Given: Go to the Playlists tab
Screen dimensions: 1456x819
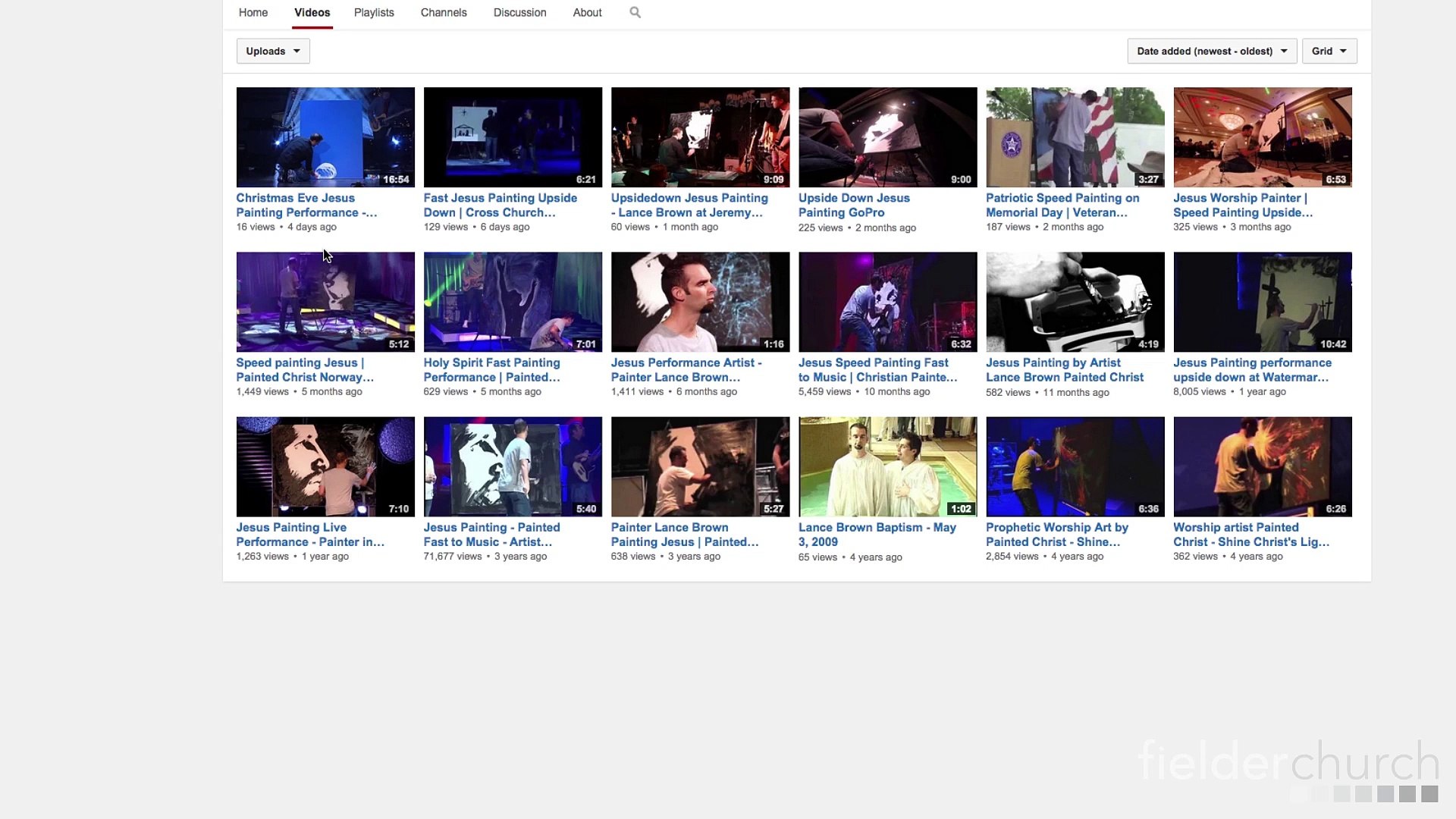Looking at the screenshot, I should pos(374,12).
